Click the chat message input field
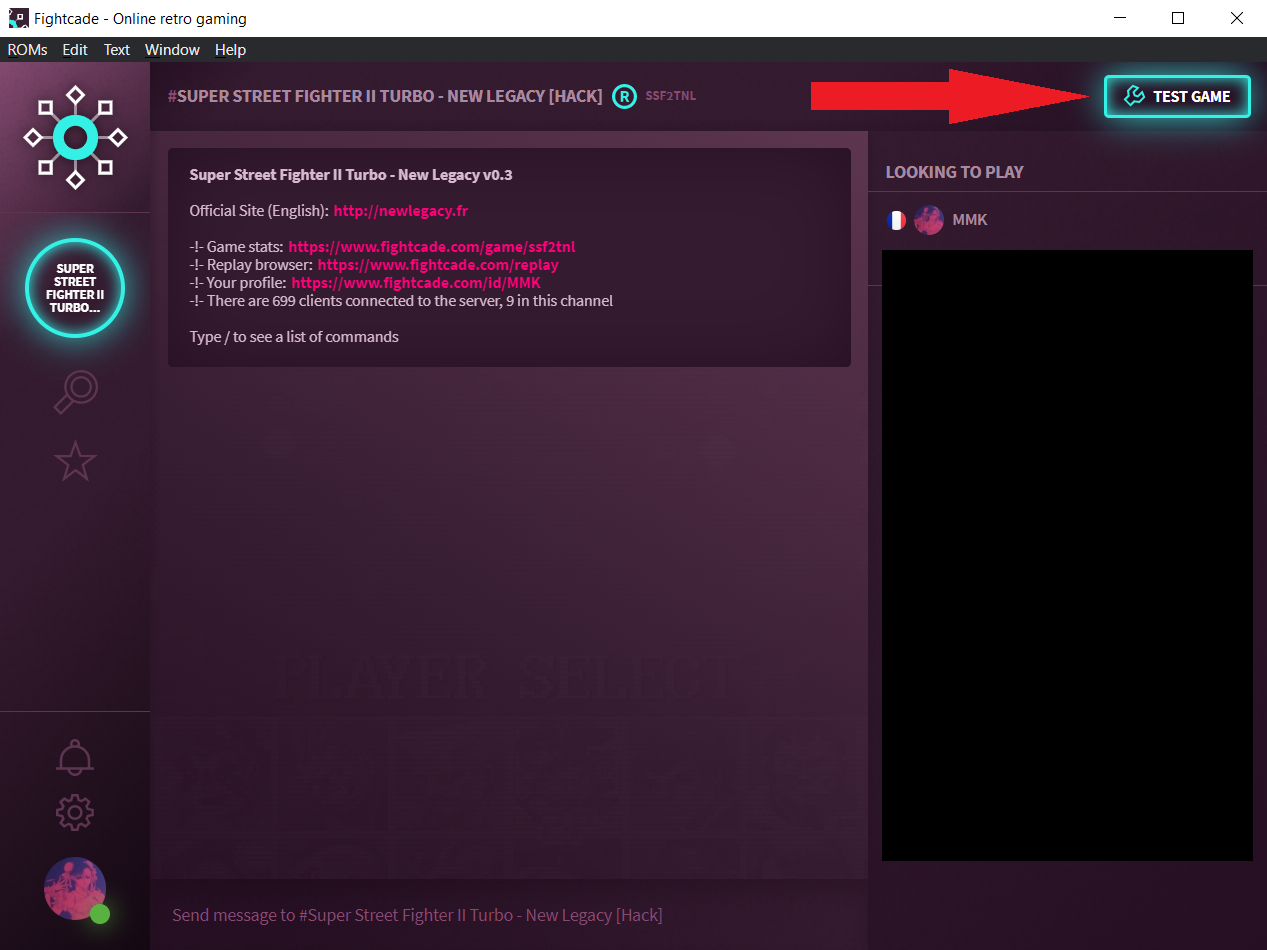The width and height of the screenshot is (1267, 950). click(x=509, y=915)
